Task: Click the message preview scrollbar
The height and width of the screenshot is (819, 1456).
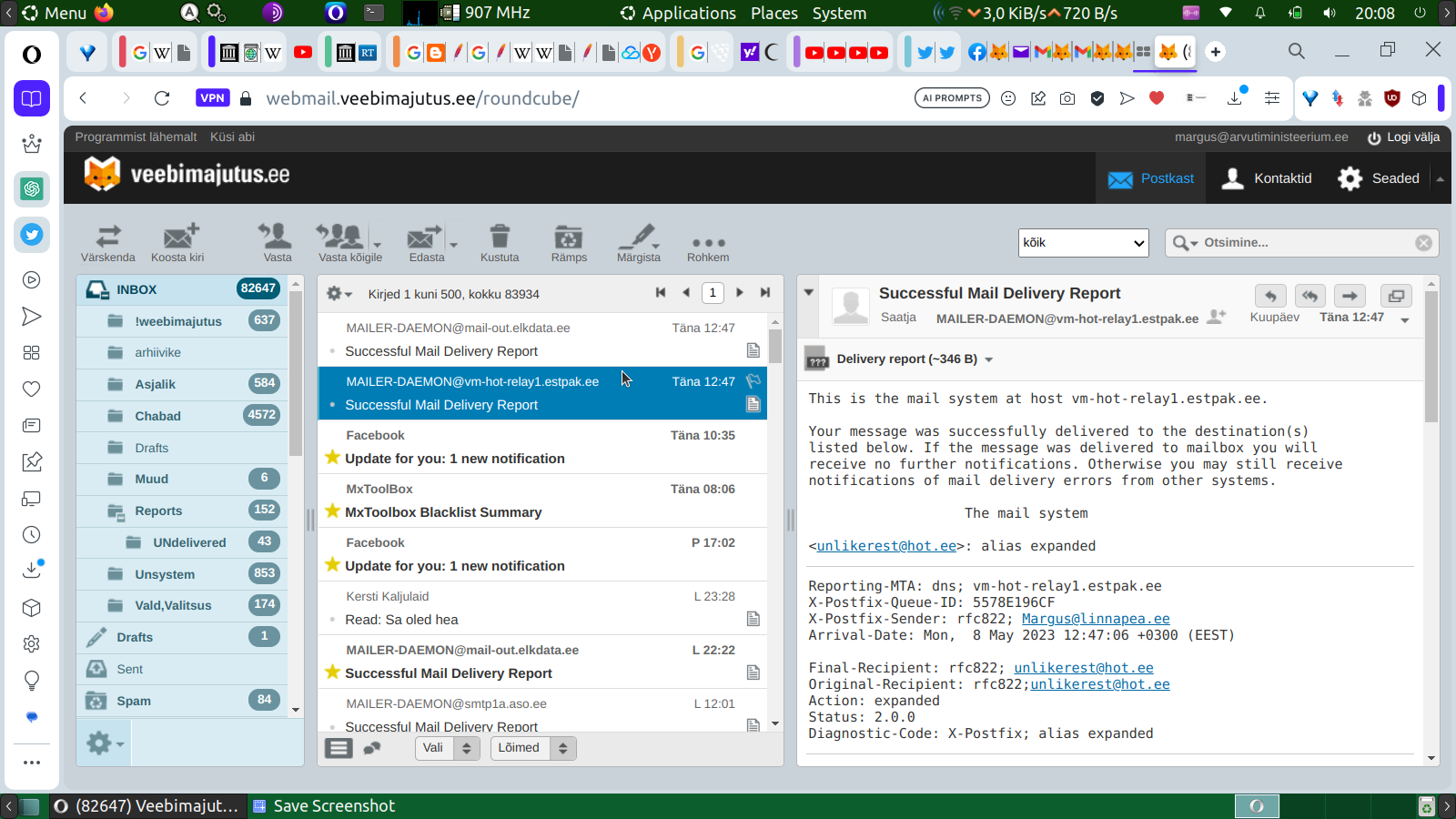Action: 1431,357
